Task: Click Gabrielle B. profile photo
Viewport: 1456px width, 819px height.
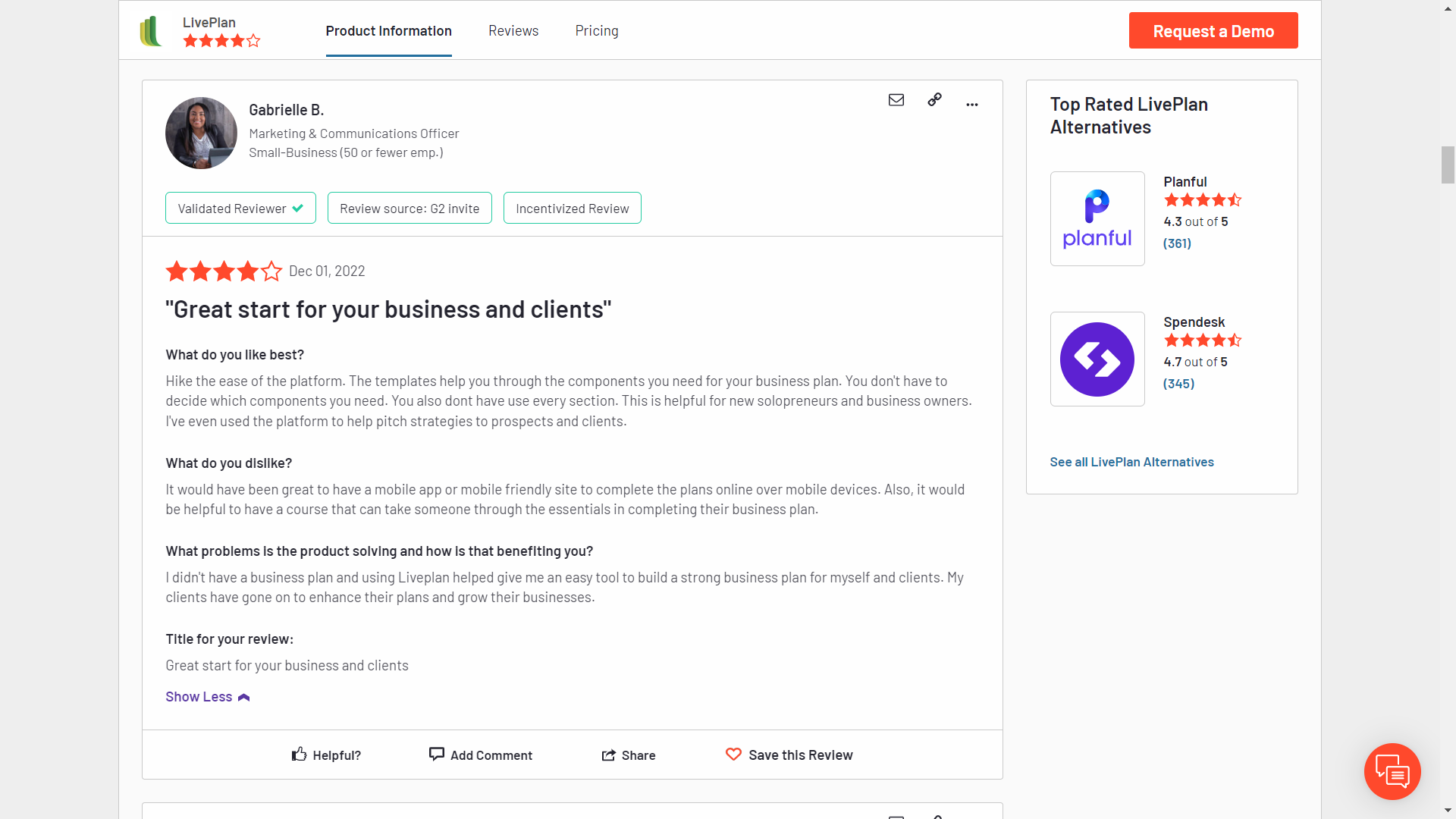Action: point(201,133)
